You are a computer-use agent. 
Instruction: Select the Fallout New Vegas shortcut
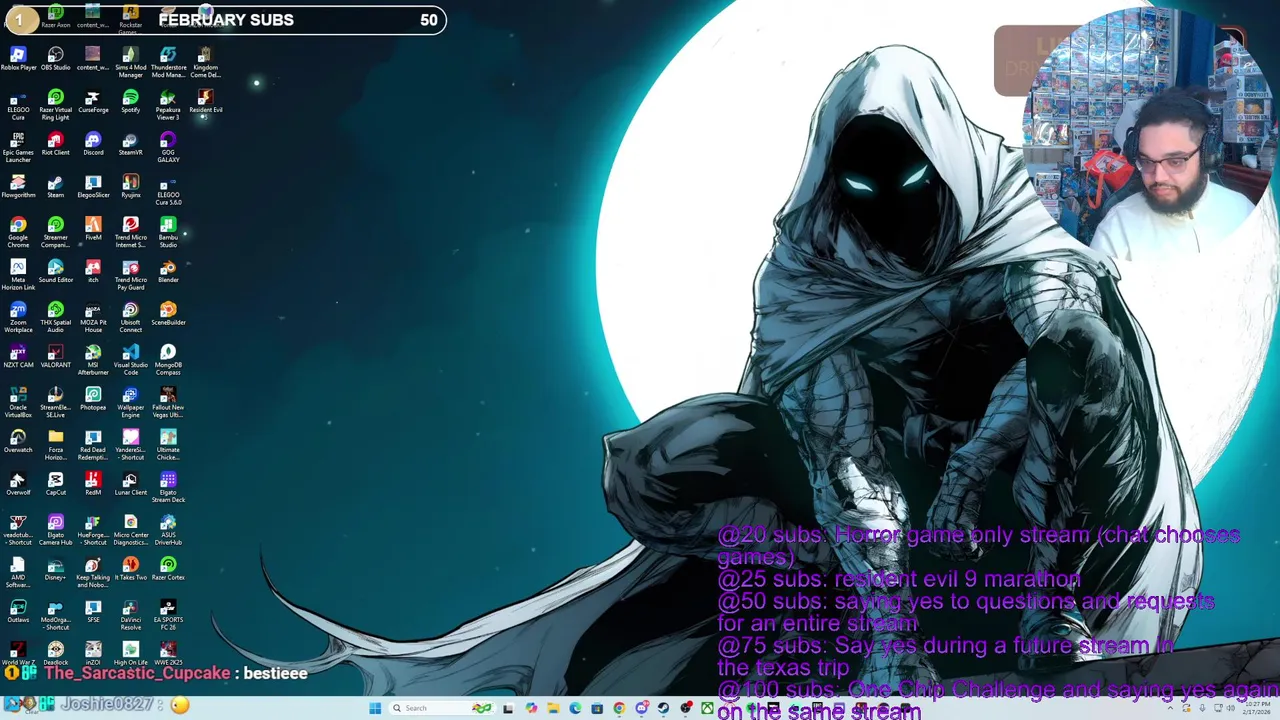(168, 402)
